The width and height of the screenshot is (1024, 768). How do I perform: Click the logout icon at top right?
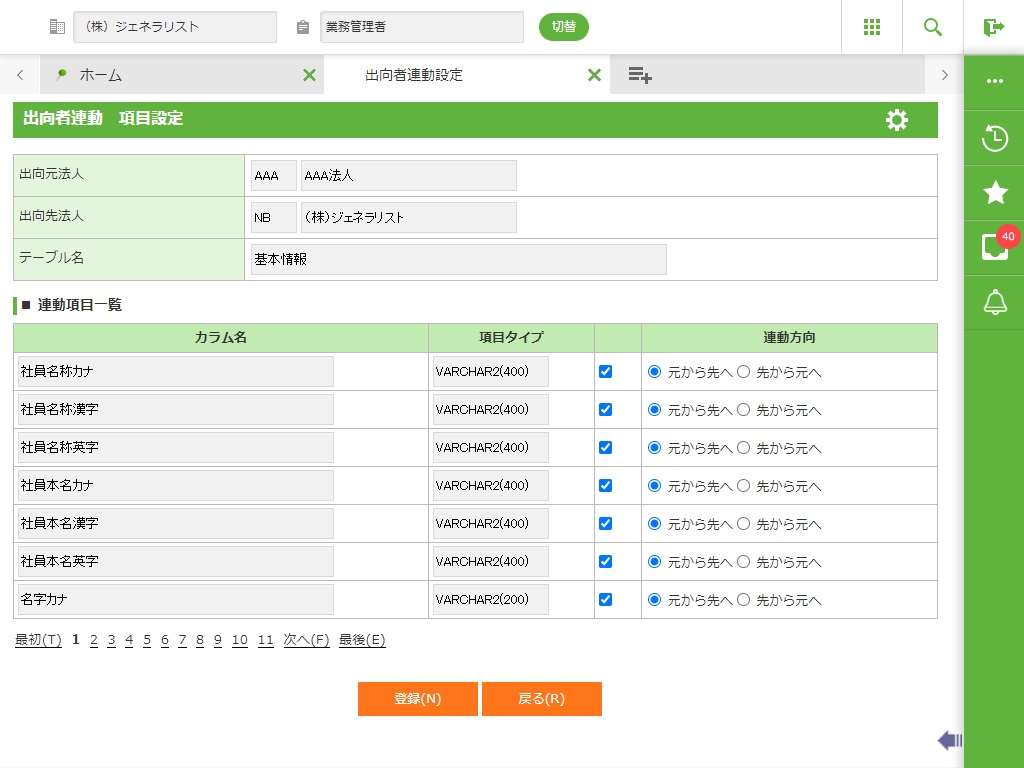point(993,27)
